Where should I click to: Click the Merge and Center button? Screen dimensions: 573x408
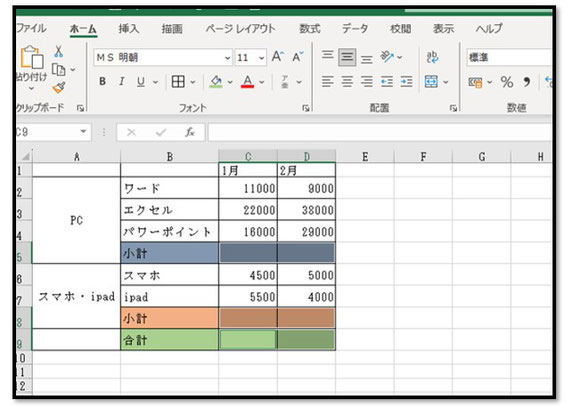point(431,82)
